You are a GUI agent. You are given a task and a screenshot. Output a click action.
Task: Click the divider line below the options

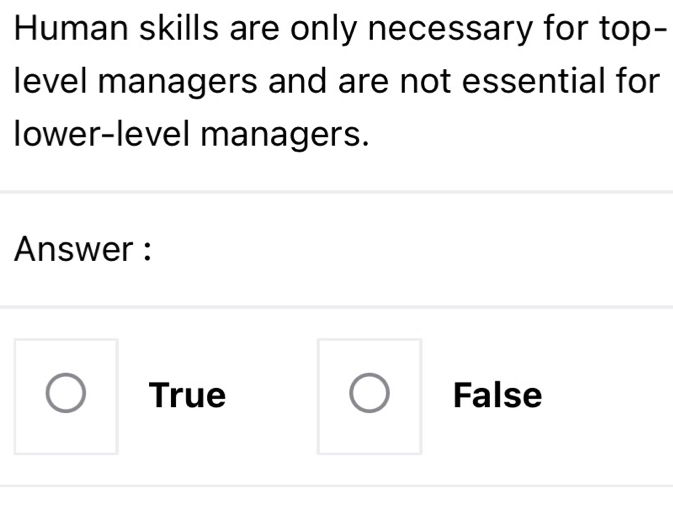(336, 486)
